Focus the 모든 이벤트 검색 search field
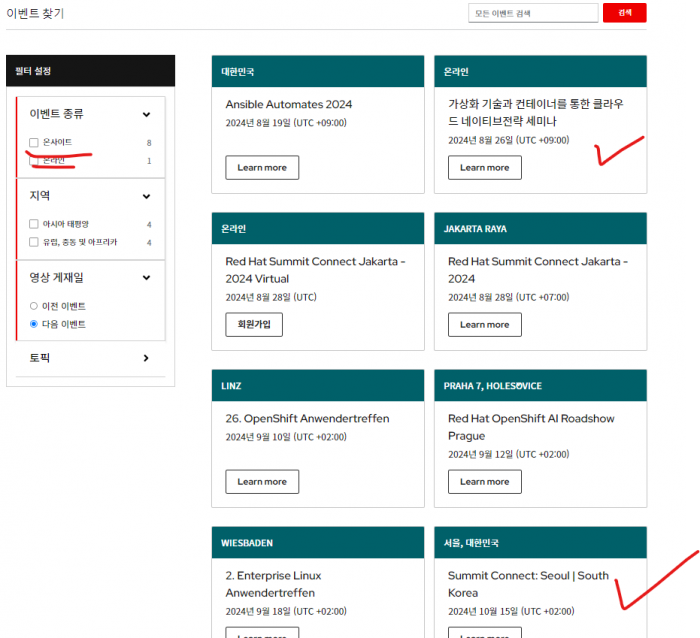 [533, 13]
